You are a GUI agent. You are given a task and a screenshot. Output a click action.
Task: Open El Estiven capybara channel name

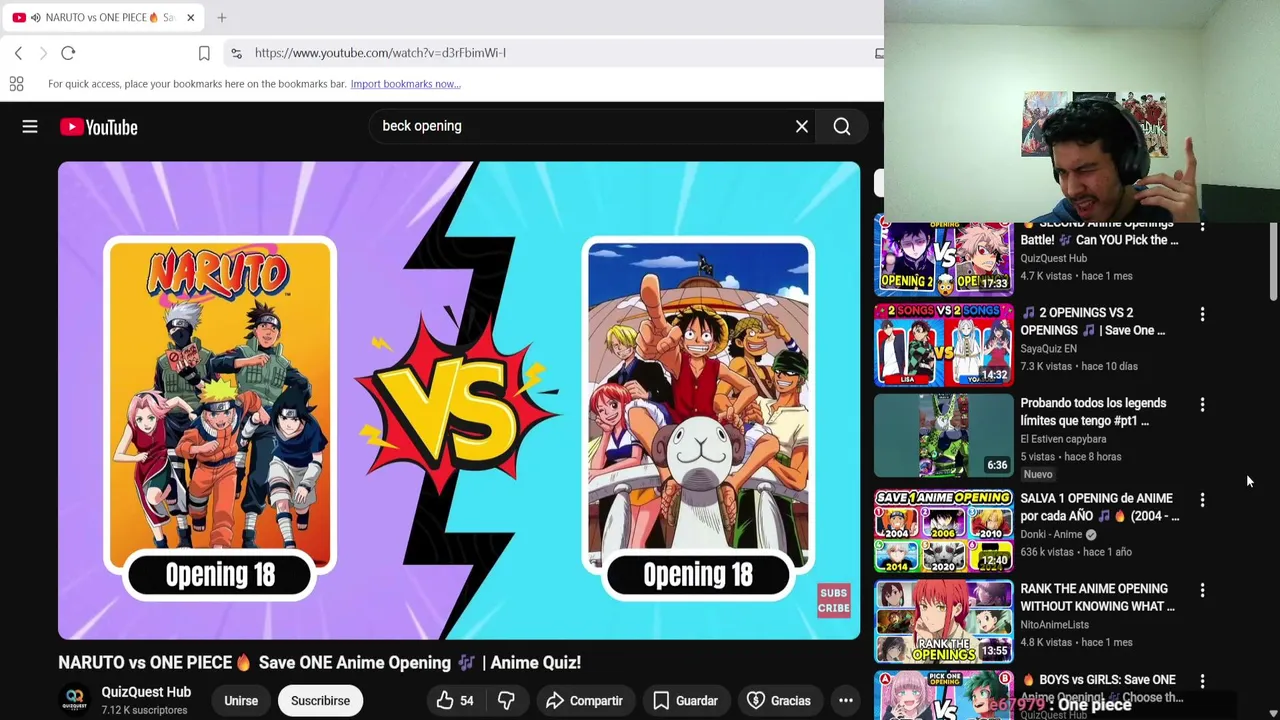(1063, 439)
